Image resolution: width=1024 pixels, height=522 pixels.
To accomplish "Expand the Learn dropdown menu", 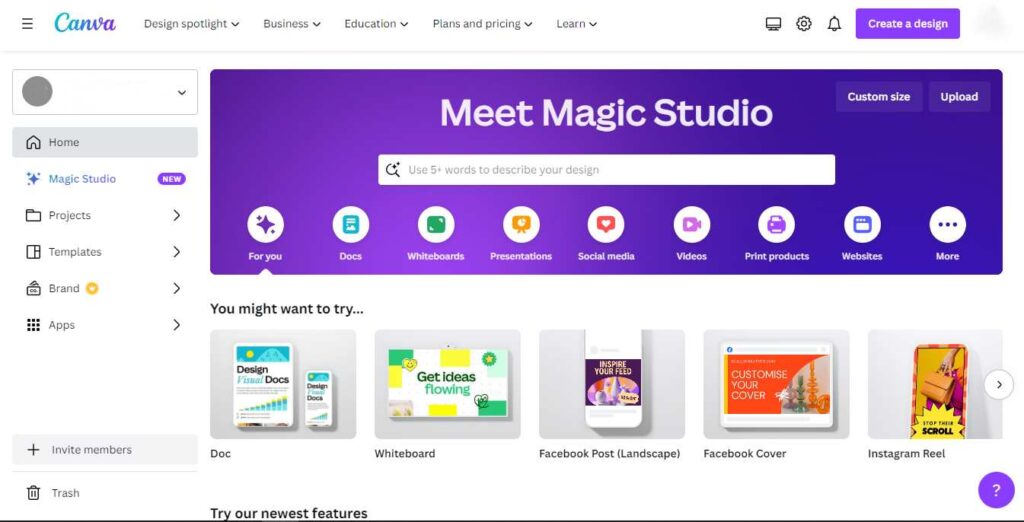I will 577,24.
